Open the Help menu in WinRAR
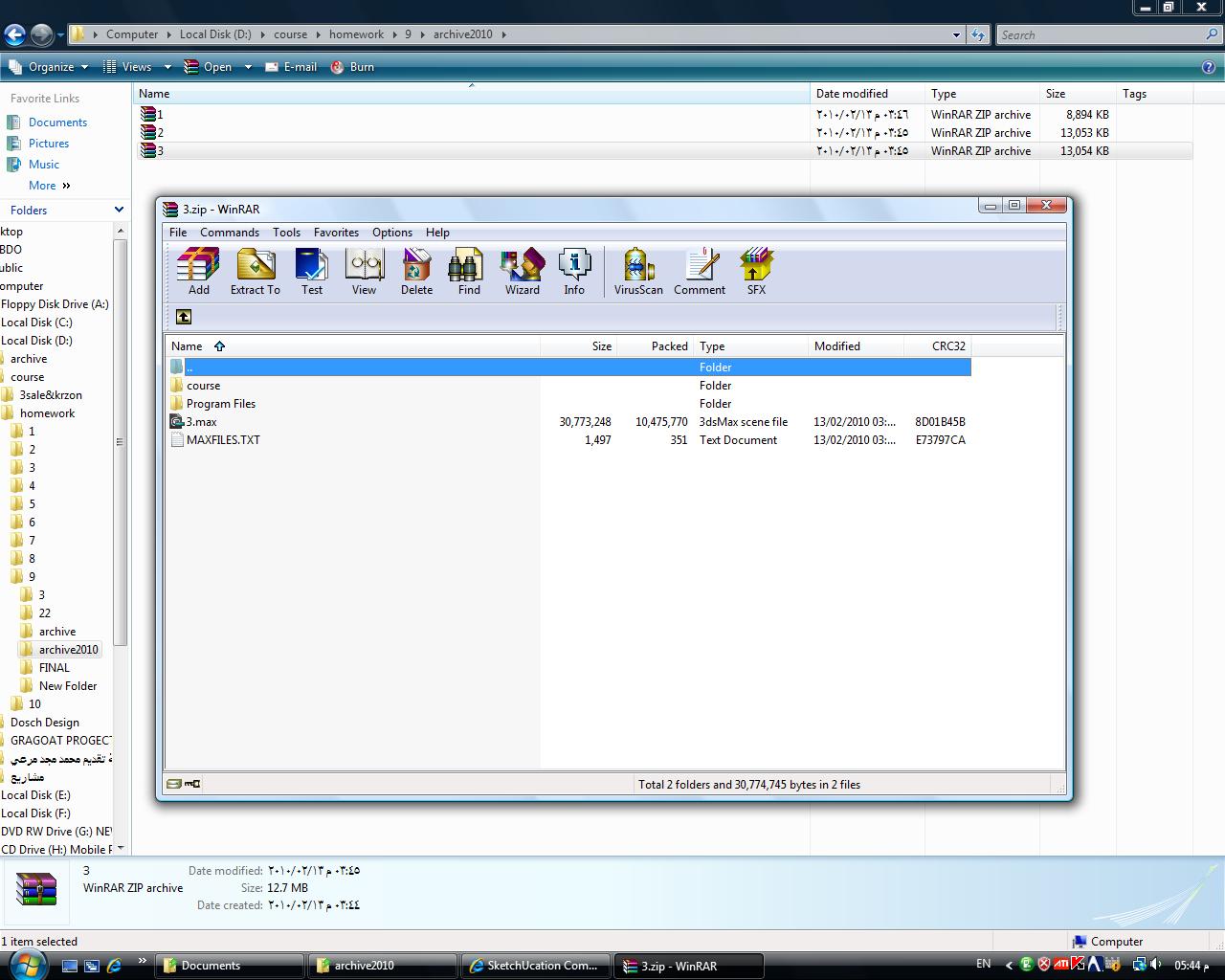The width and height of the screenshot is (1225, 980). 437,233
